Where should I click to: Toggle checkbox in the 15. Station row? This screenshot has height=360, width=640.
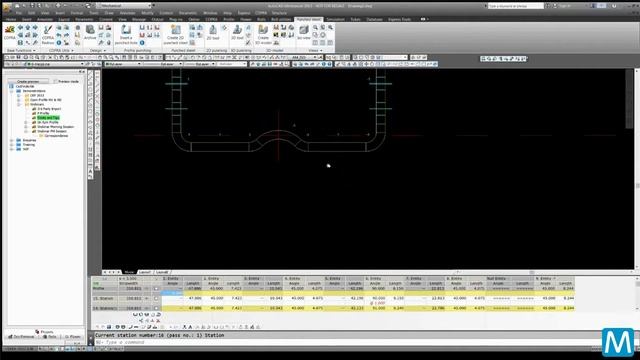pyautogui.click(x=156, y=298)
